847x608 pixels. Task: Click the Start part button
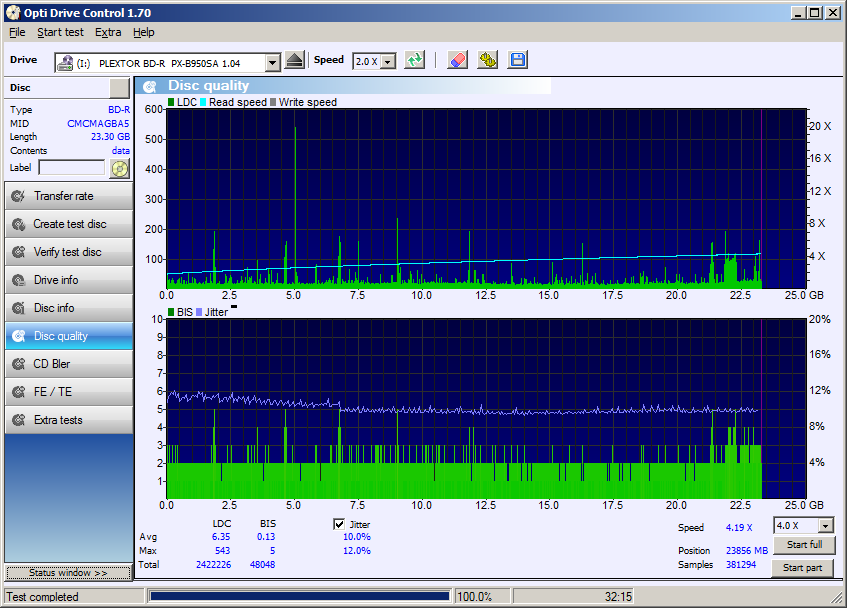click(802, 568)
